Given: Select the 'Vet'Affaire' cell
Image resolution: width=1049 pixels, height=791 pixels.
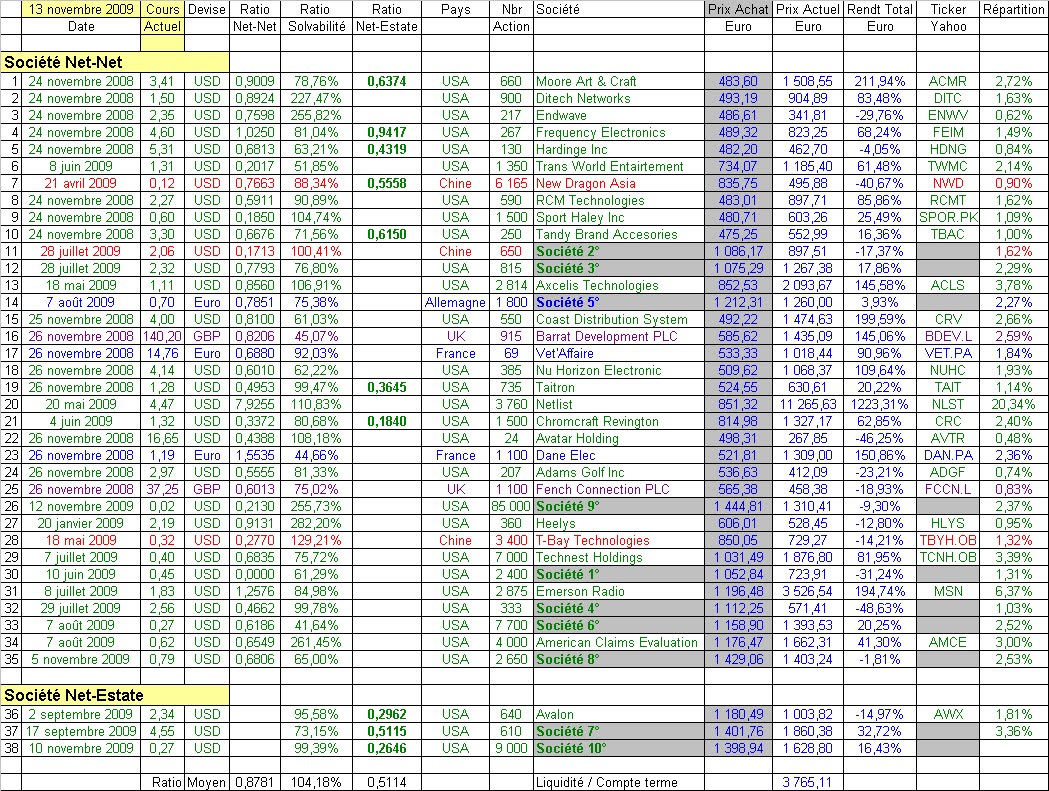Looking at the screenshot, I should (619, 353).
